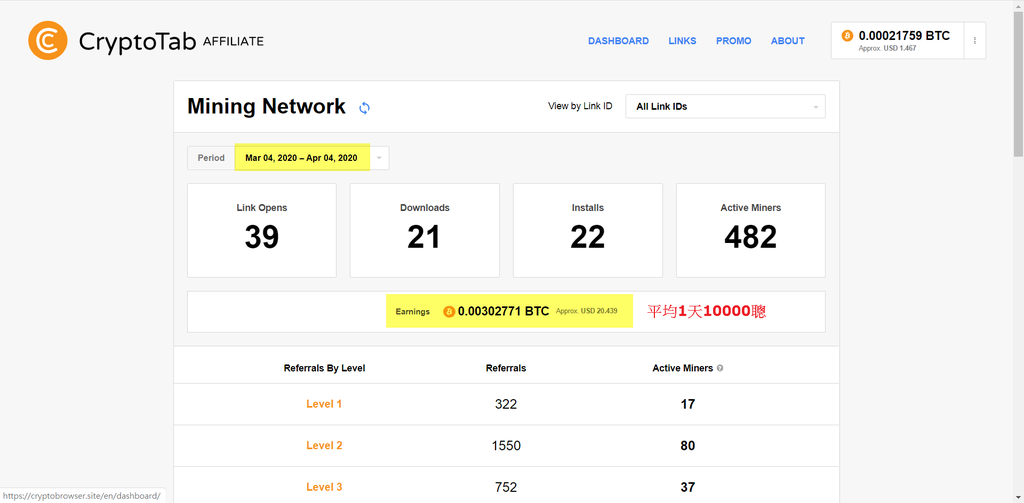This screenshot has width=1024, height=503.
Task: Click the Approx. USD 20.439 text
Action: click(586, 312)
